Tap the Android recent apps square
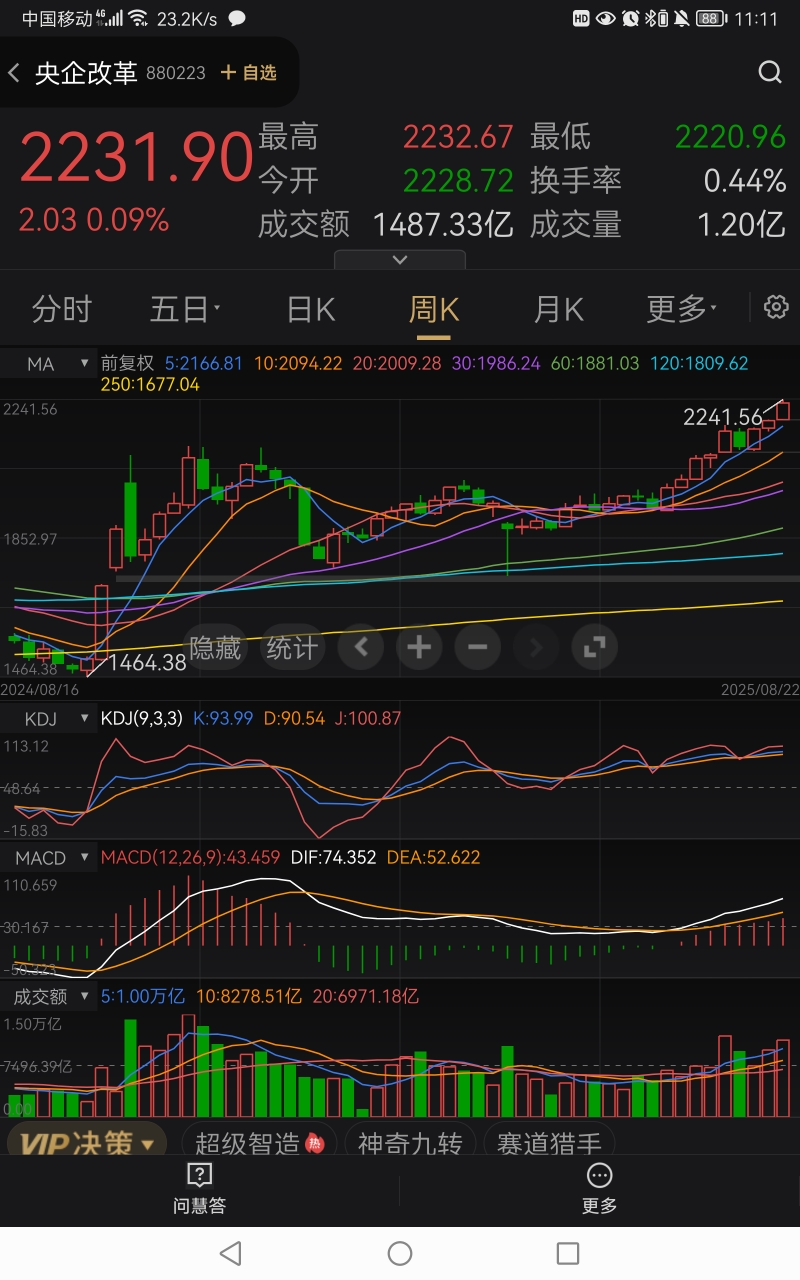Image resolution: width=800 pixels, height=1280 pixels. click(x=568, y=1253)
